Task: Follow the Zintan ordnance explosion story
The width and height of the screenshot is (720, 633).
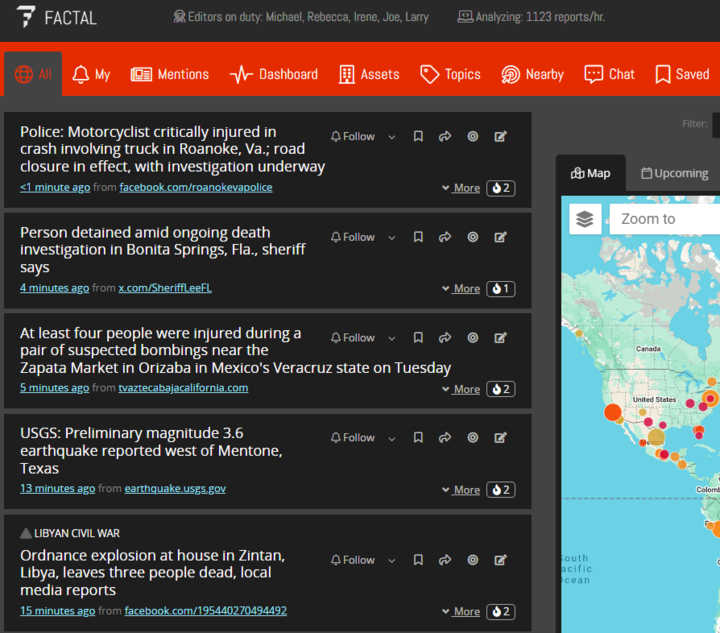Action: tap(353, 560)
